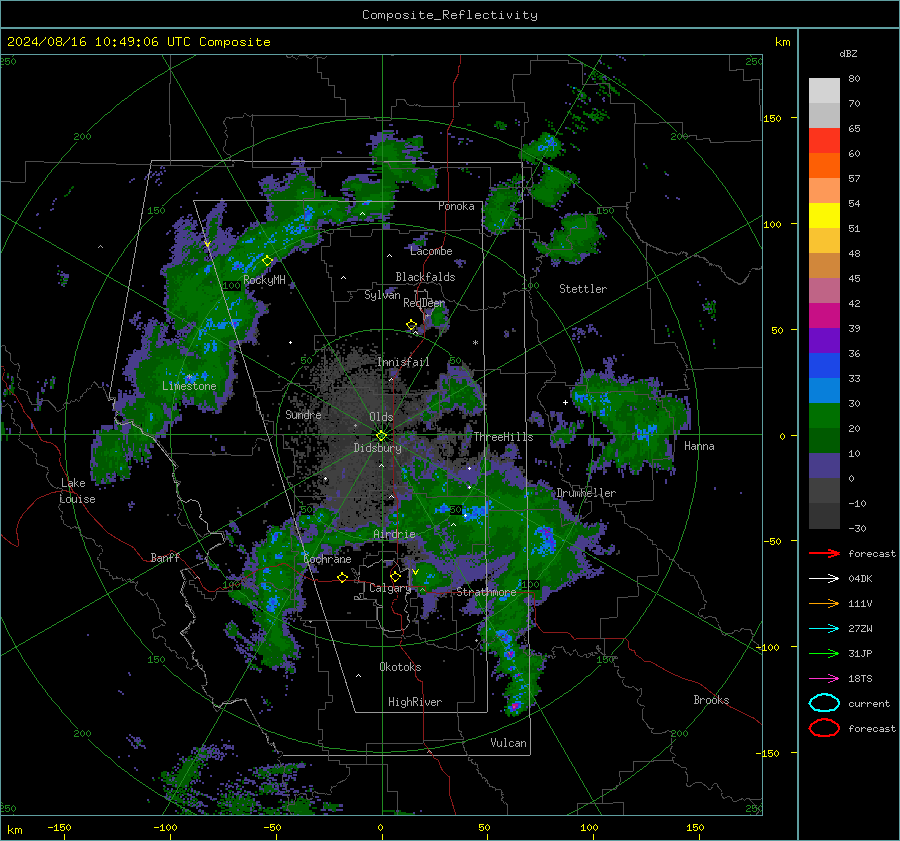
Task: Click the red forecast arrow in the legend
Action: pos(824,553)
